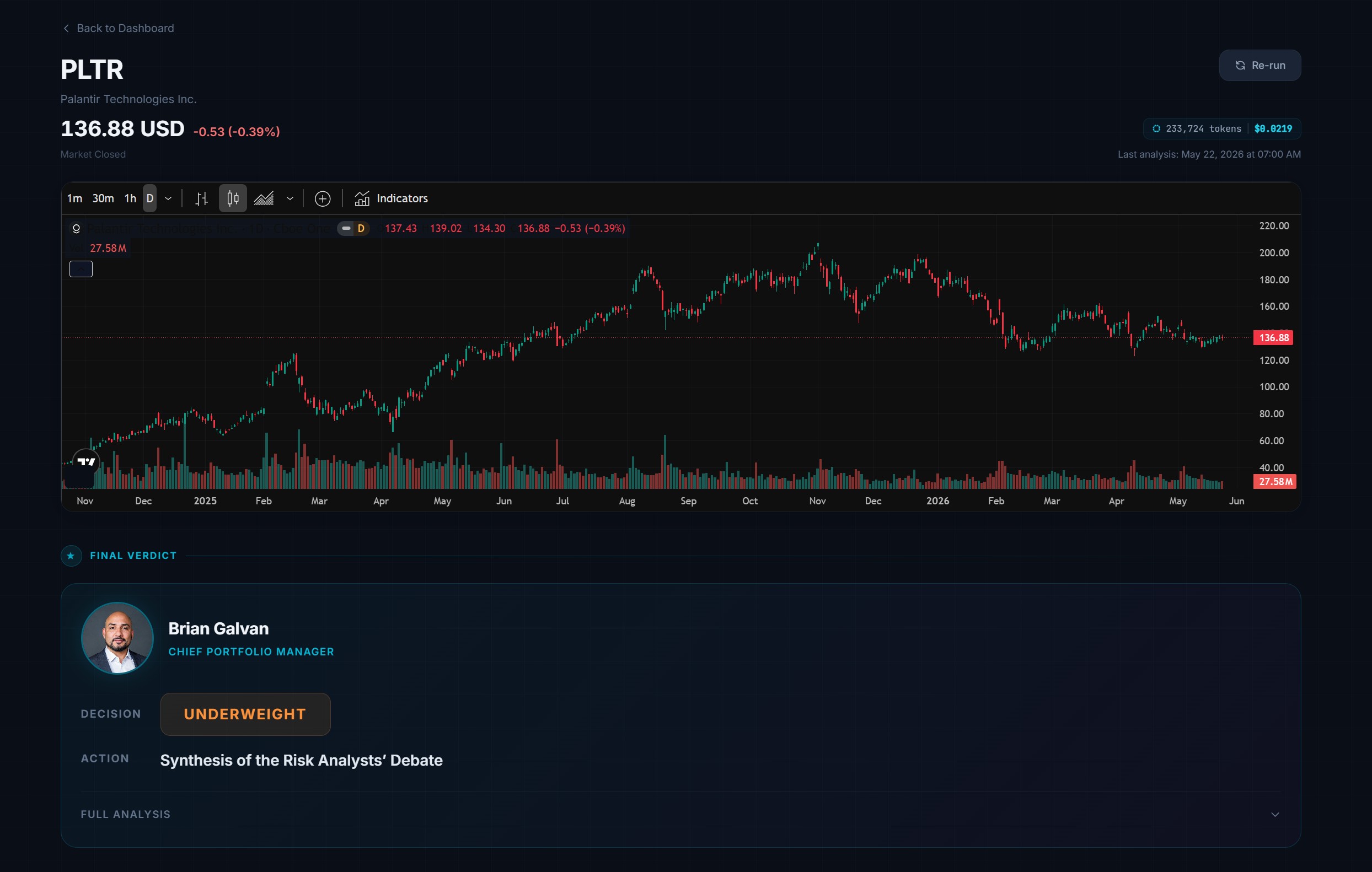Click the 27.58M volume value in legend
The image size is (1372, 872).
pos(108,249)
